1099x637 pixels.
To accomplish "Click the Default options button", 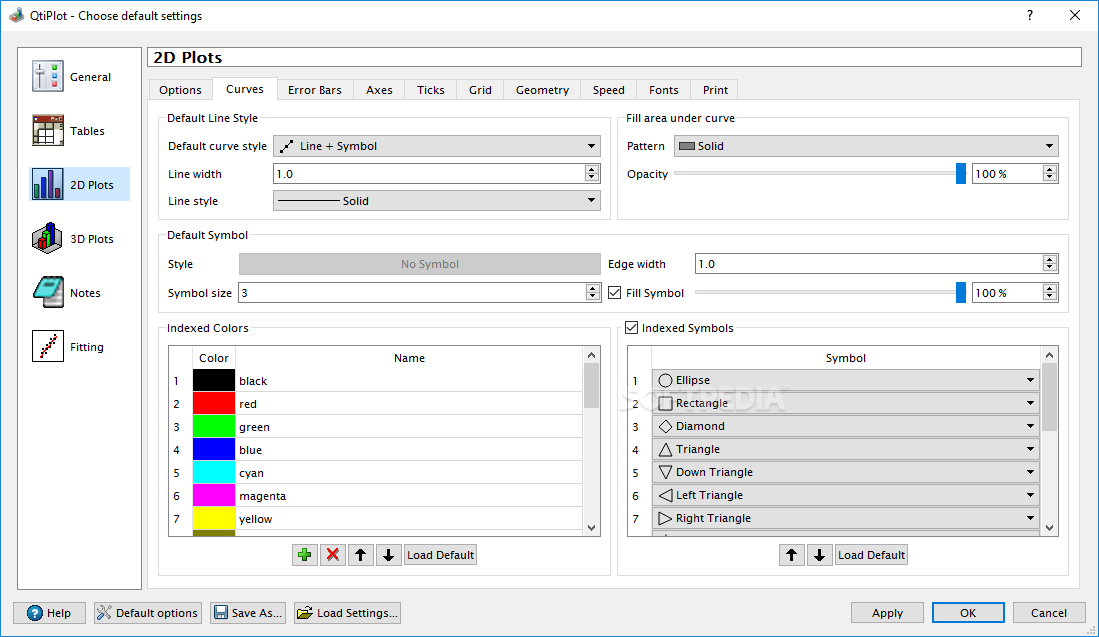I will 148,612.
